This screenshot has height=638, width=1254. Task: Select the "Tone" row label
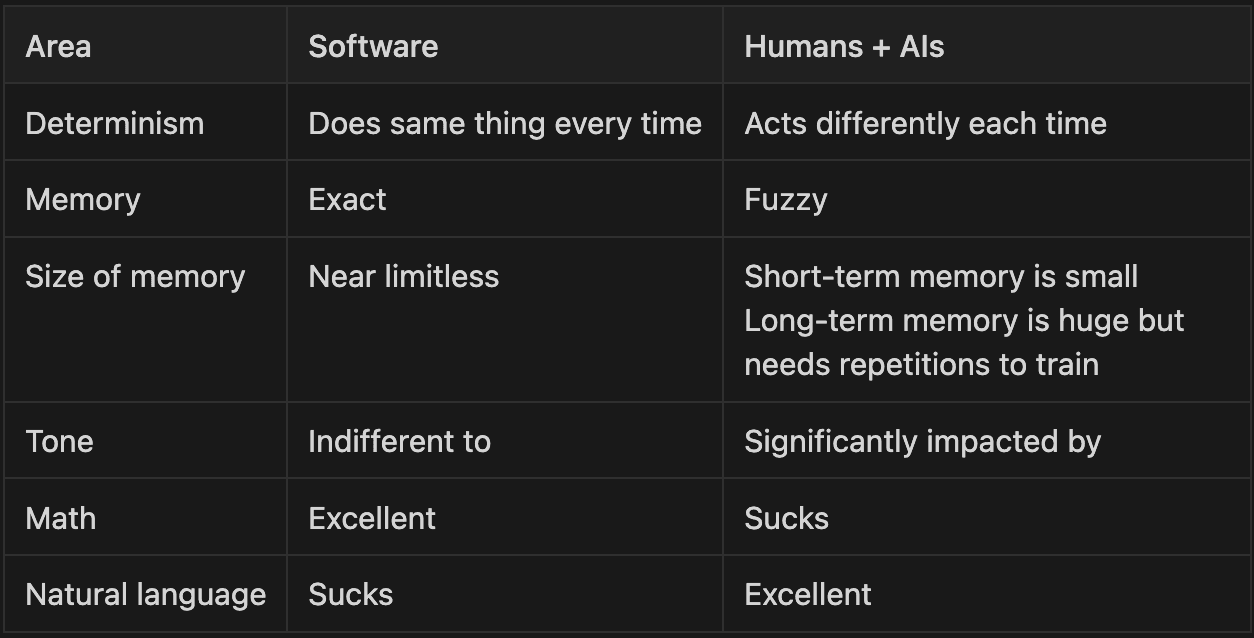pyautogui.click(x=59, y=442)
